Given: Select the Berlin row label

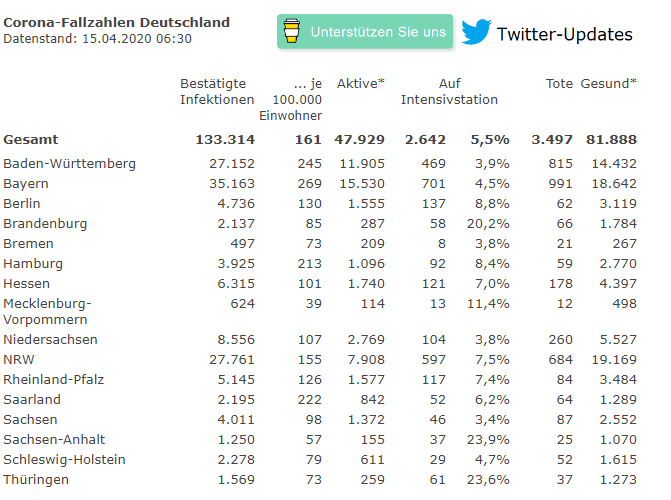Looking at the screenshot, I should 21,203.
